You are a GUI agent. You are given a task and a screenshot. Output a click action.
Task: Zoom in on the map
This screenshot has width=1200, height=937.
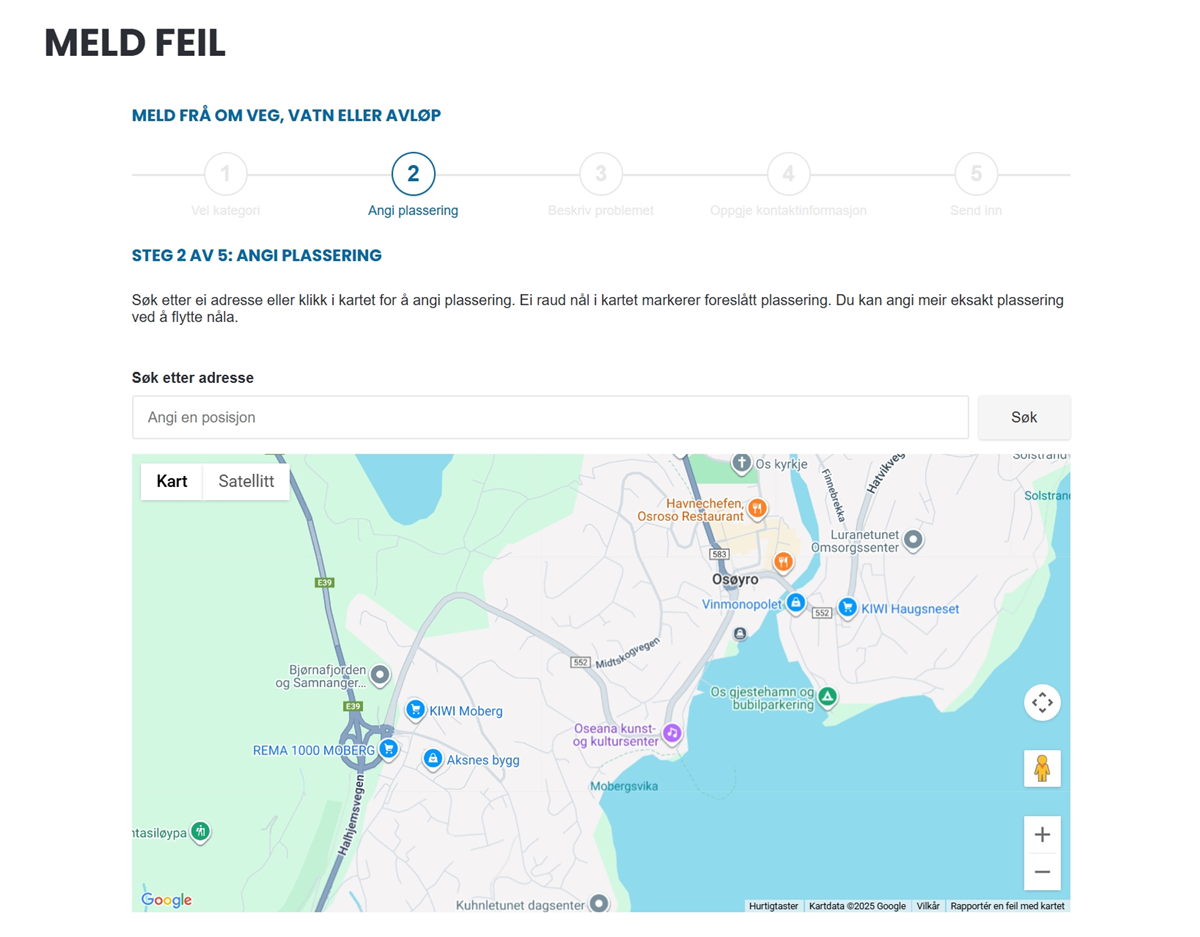click(x=1042, y=835)
